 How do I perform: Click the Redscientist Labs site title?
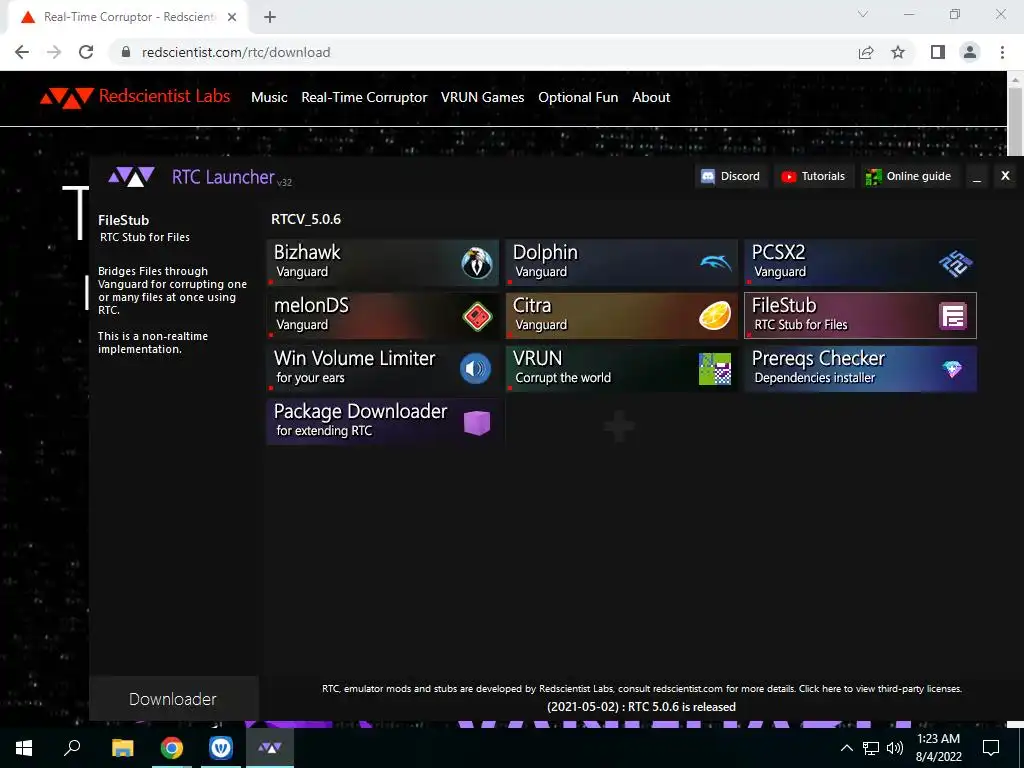165,96
